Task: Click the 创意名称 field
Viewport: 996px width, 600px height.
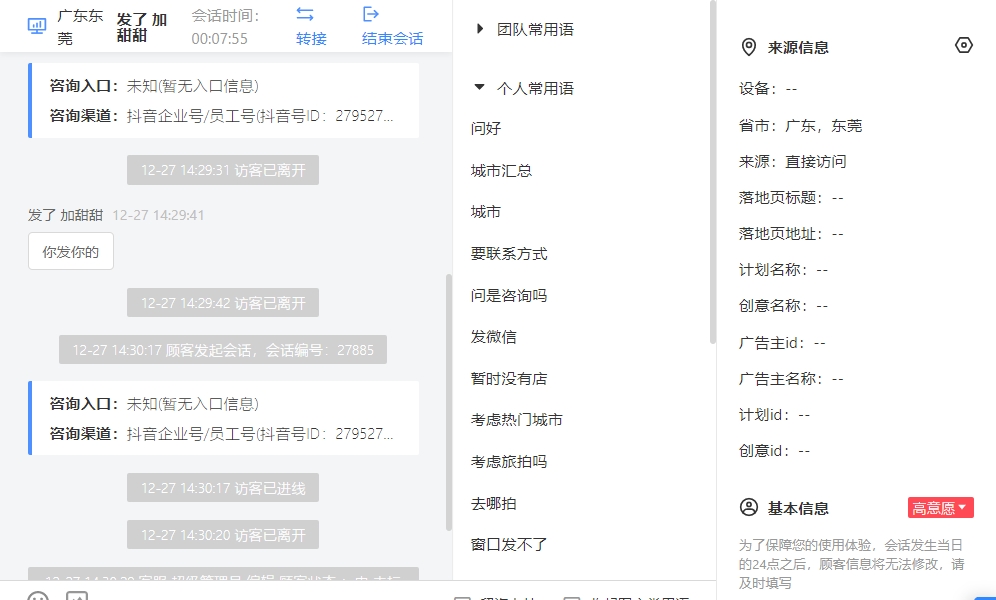Action: pyautogui.click(x=784, y=306)
